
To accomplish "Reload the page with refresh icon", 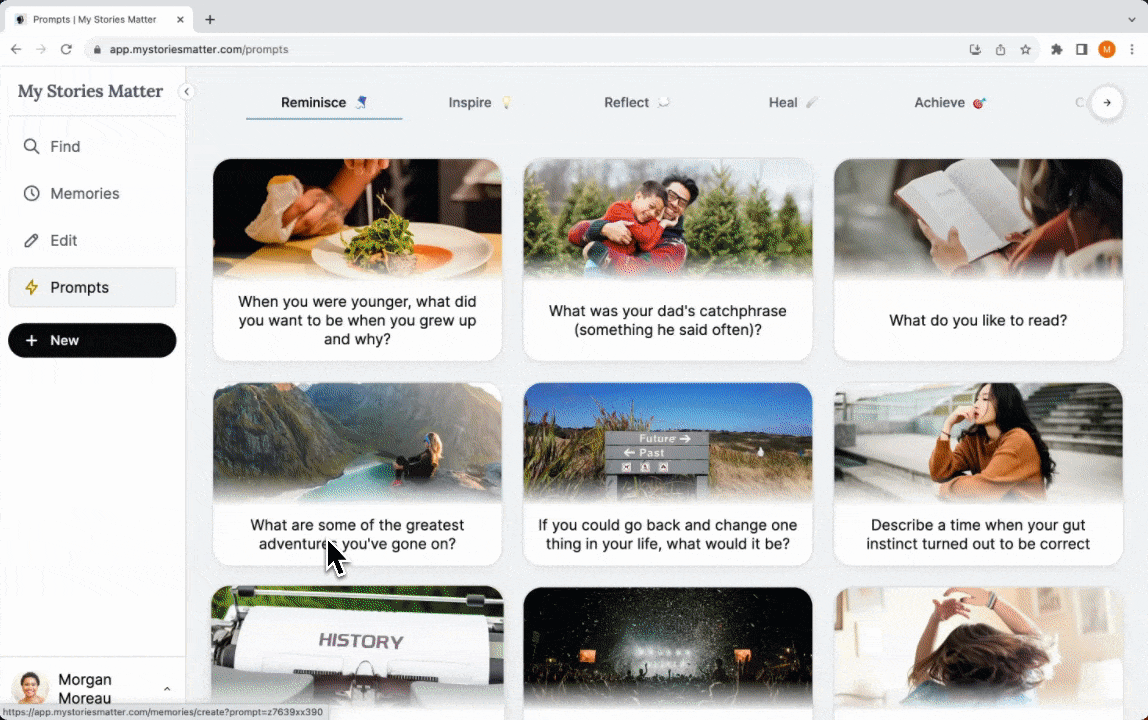I will coord(66,49).
